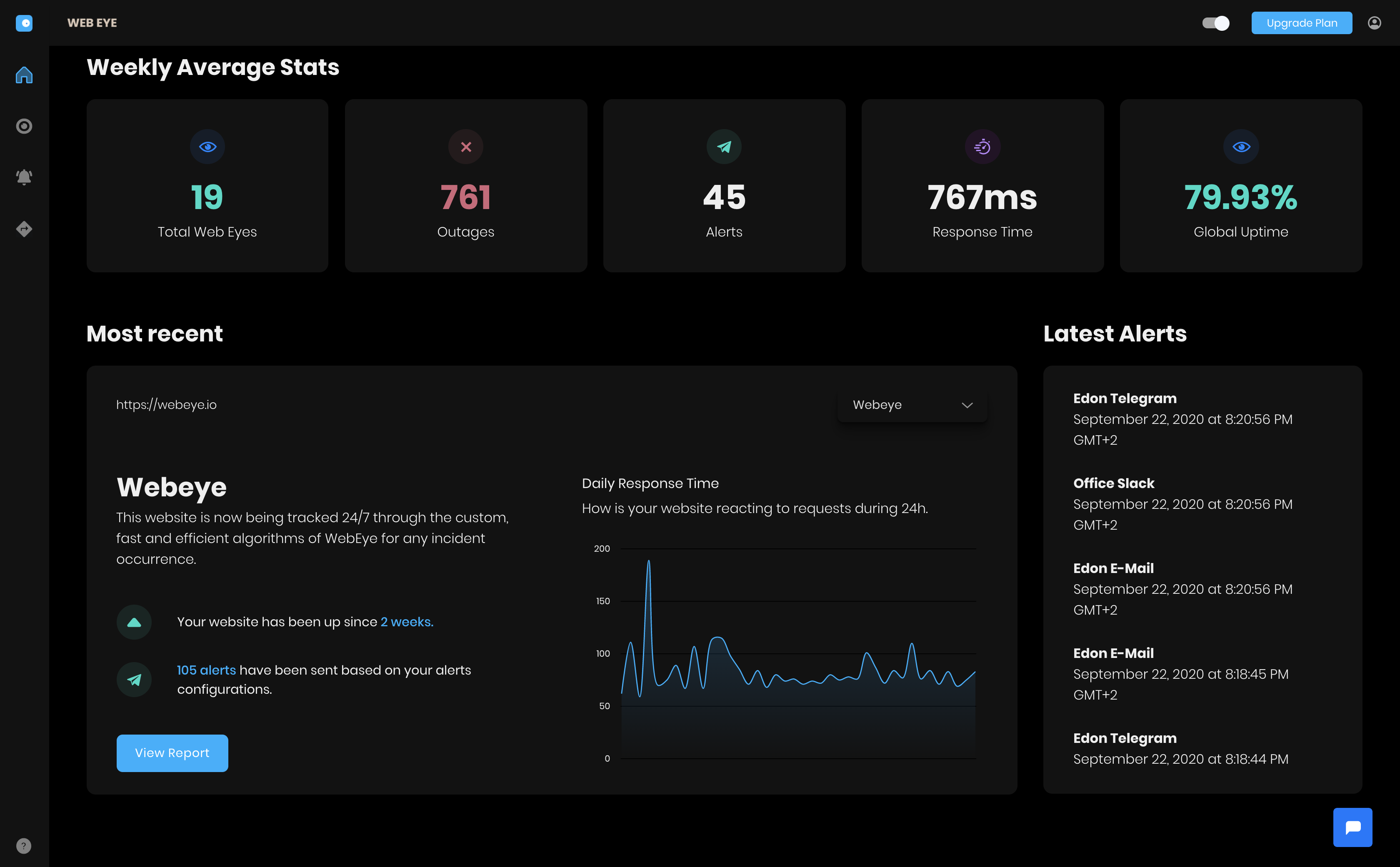The image size is (1400, 867).
Task: Select the Home icon in the sidebar
Action: [x=23, y=74]
